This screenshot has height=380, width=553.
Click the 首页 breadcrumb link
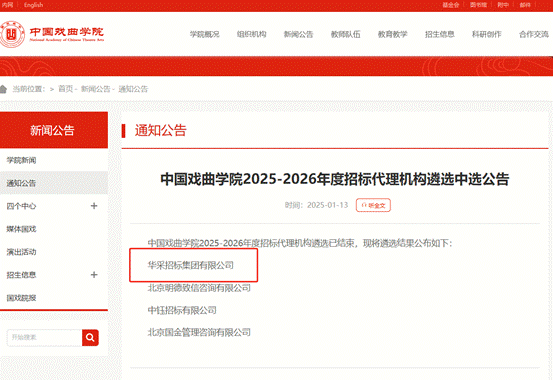click(x=65, y=89)
